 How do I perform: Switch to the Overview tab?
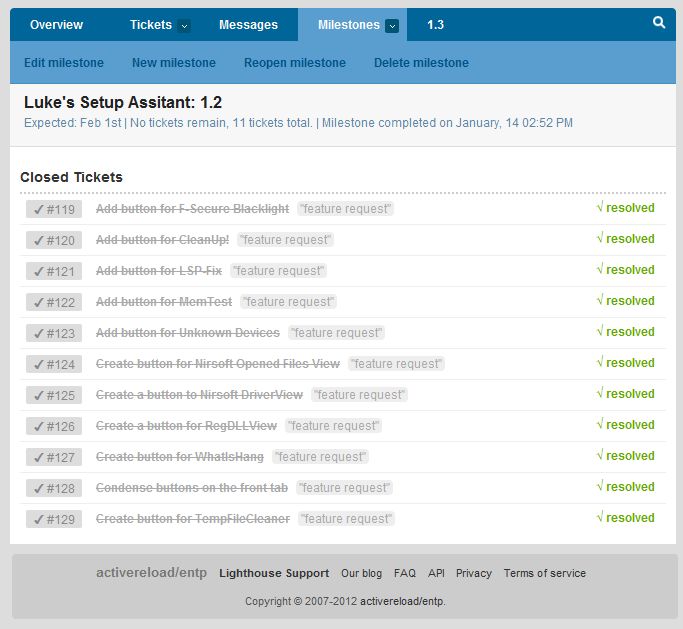pos(57,25)
